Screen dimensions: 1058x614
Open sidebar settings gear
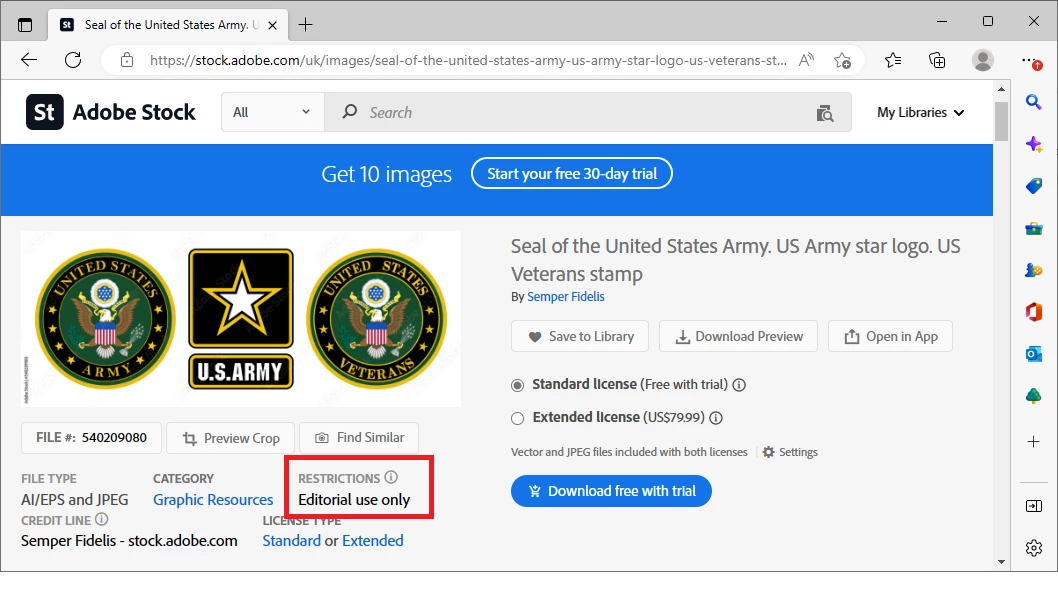tap(1034, 548)
